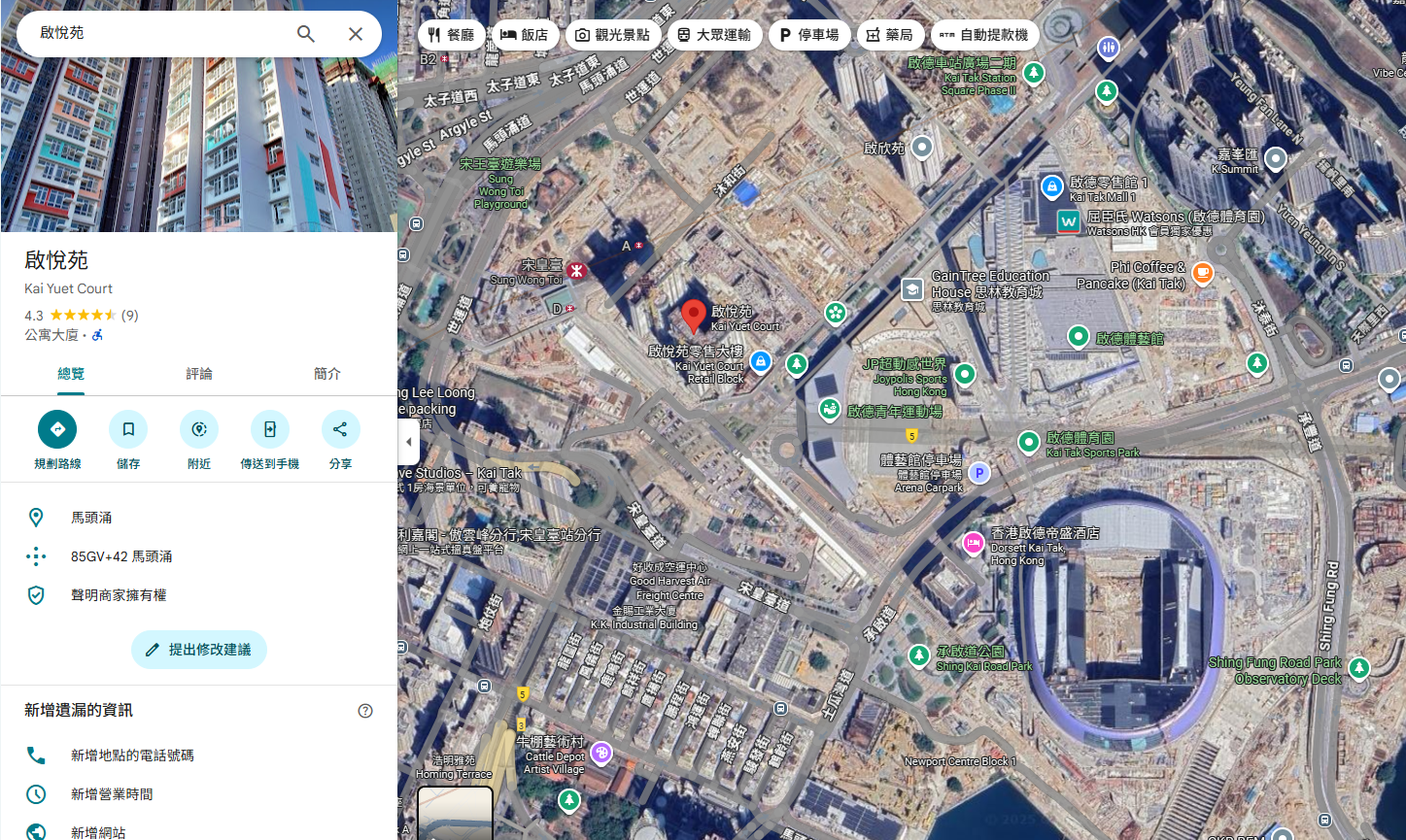The height and width of the screenshot is (840, 1406).
Task: Clear the search box with the X
Action: click(x=355, y=33)
